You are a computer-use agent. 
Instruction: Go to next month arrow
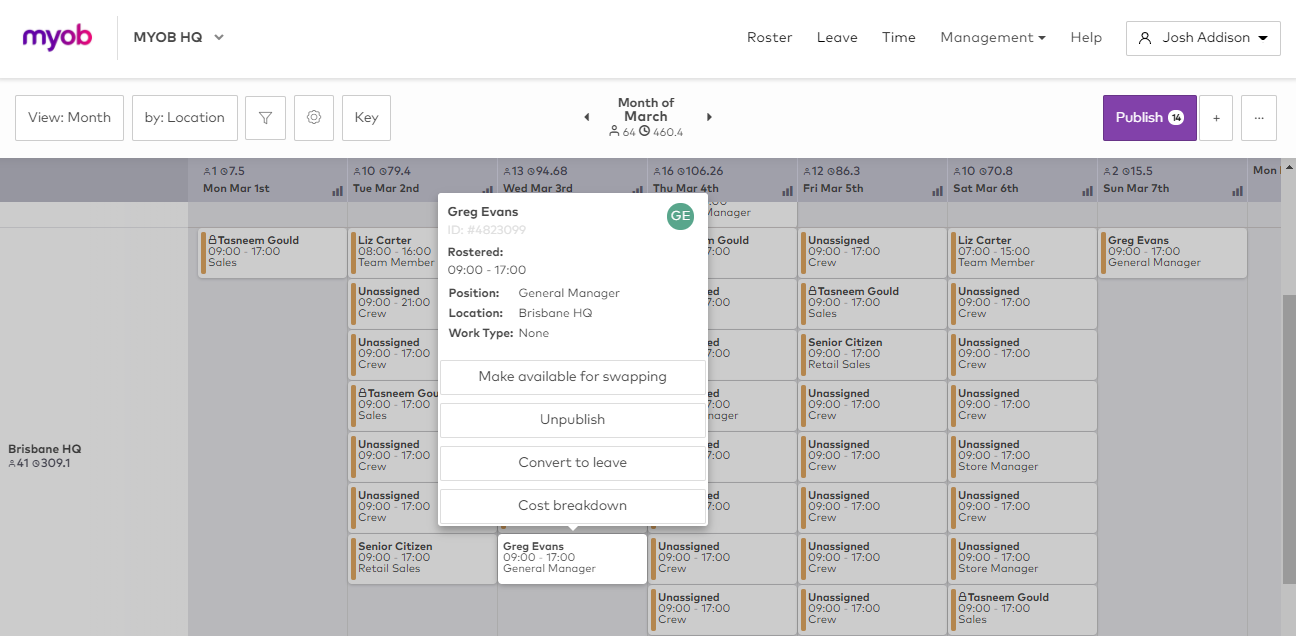[x=709, y=117]
